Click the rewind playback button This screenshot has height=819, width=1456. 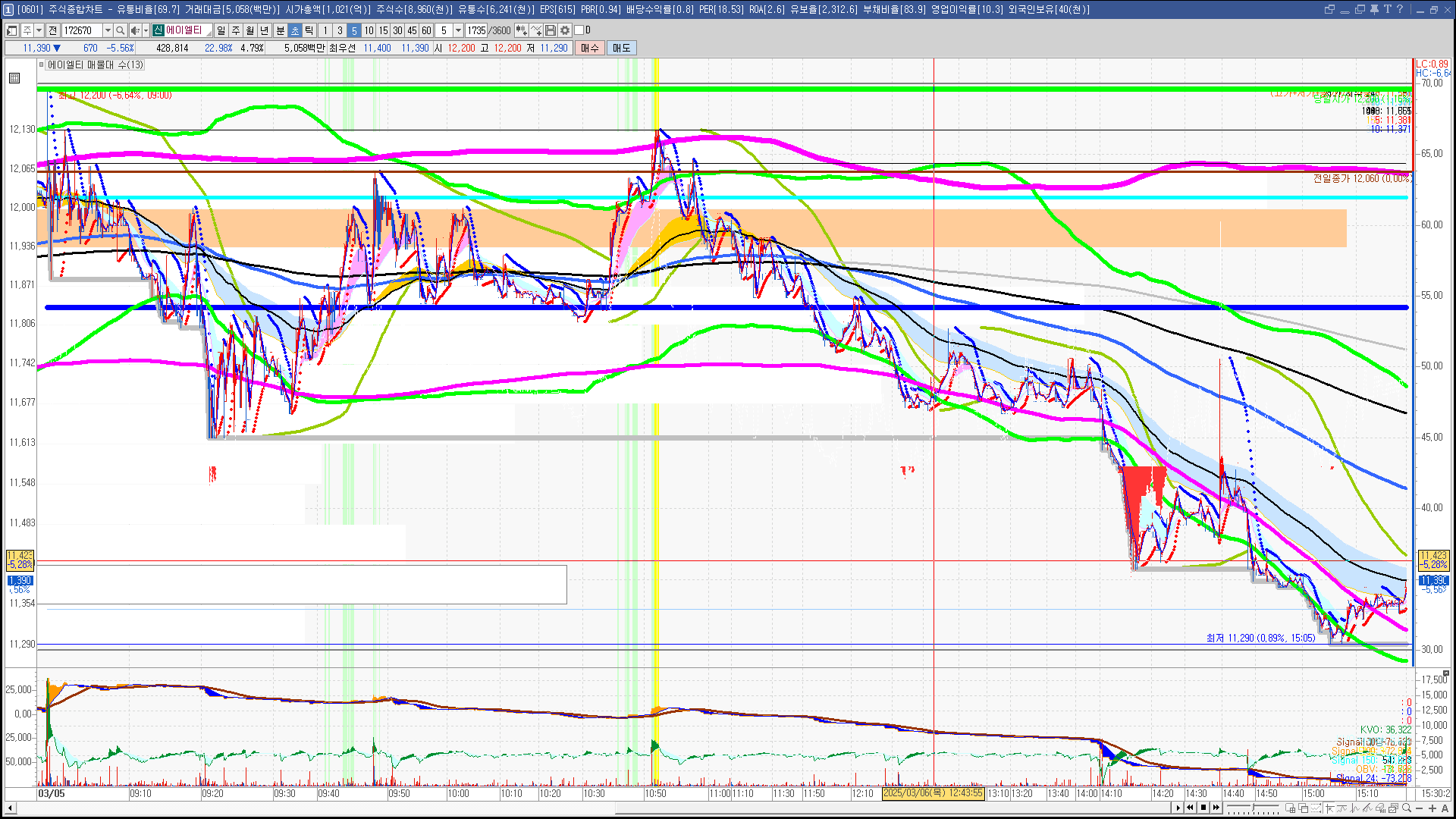[x=1190, y=808]
